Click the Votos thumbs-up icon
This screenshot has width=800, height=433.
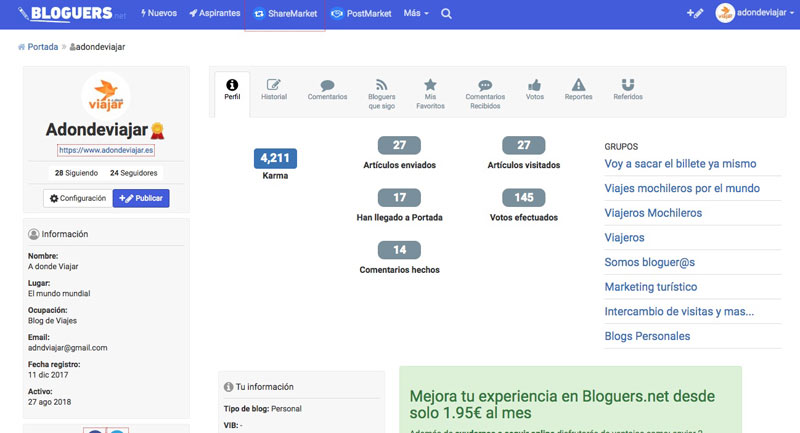[x=535, y=85]
